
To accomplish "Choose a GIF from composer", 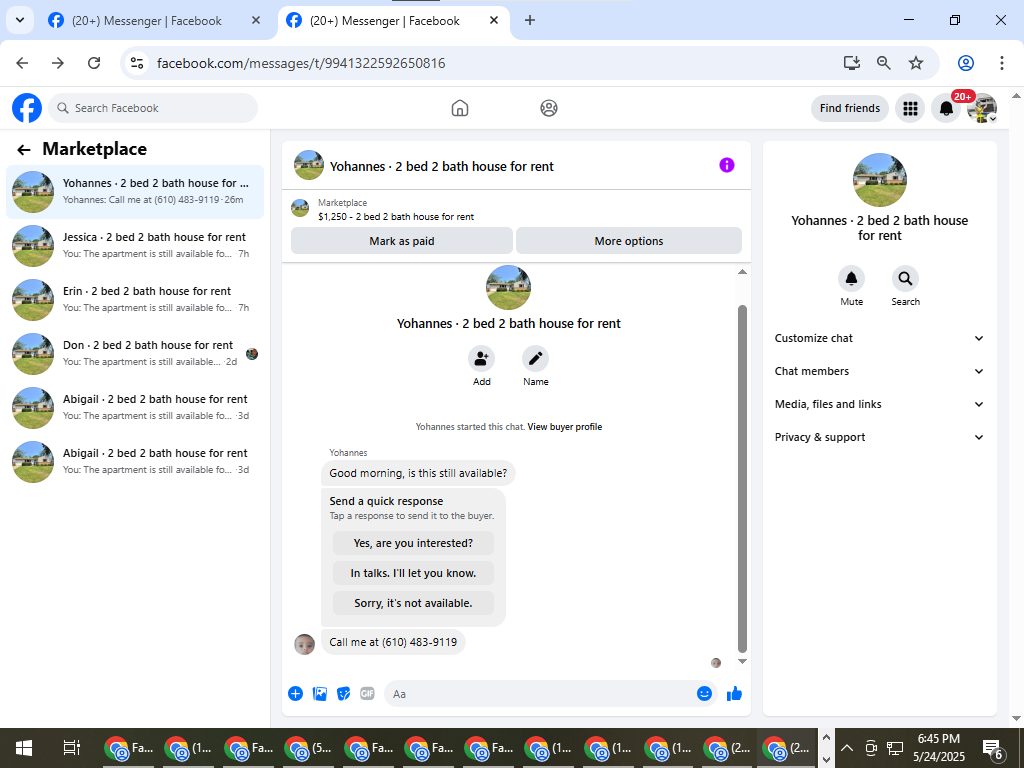I will [367, 694].
